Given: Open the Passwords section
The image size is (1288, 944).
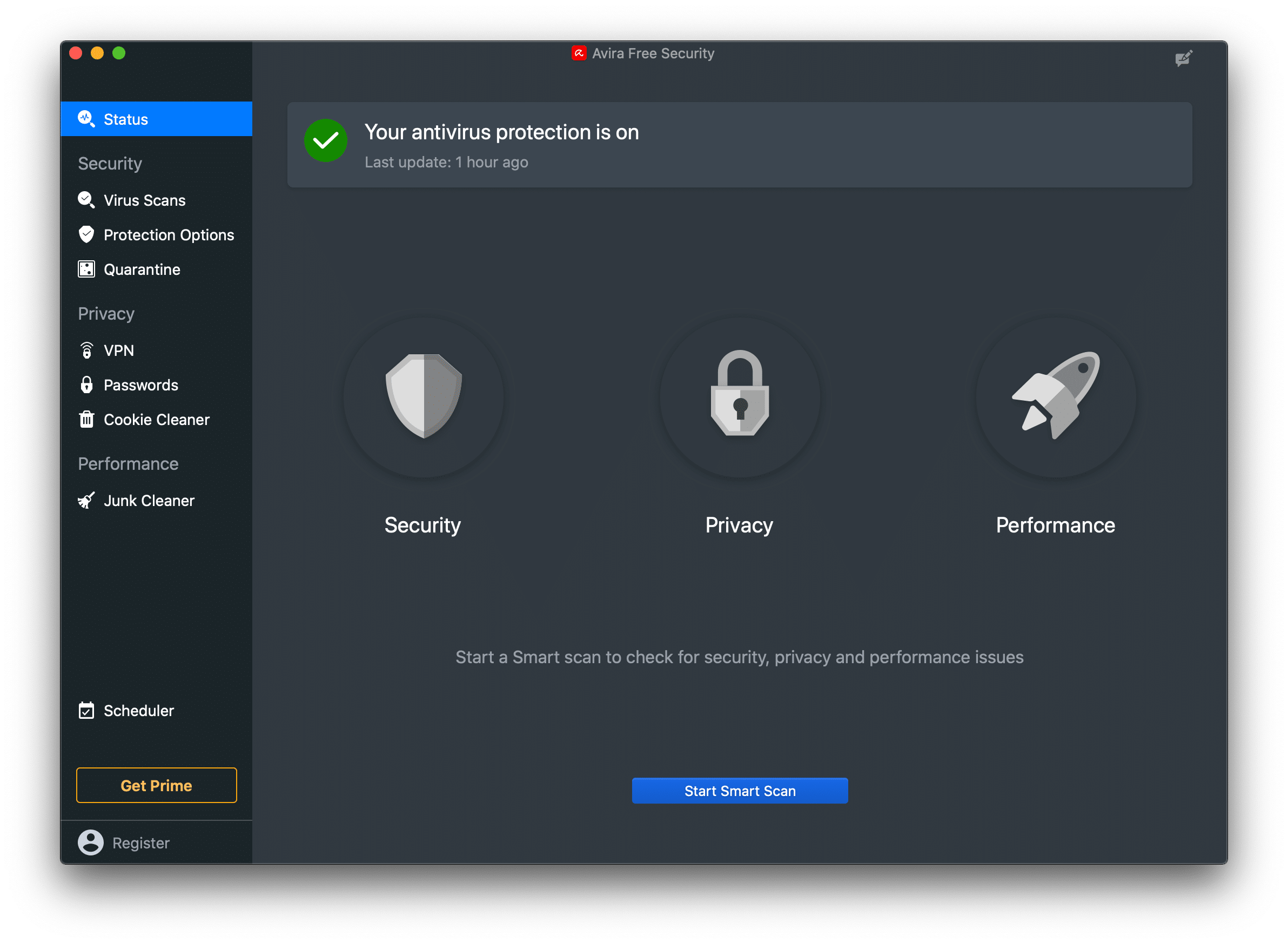Looking at the screenshot, I should [140, 385].
